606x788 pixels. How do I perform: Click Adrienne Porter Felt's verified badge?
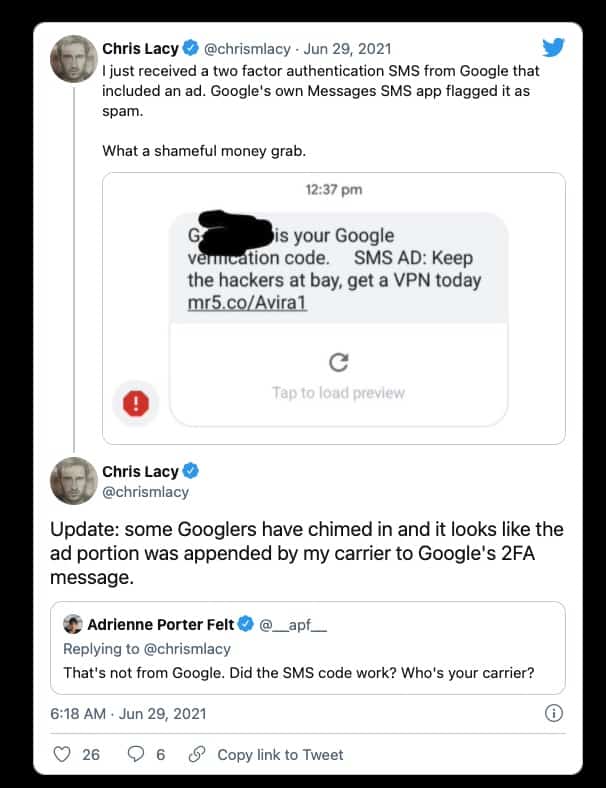tap(245, 624)
